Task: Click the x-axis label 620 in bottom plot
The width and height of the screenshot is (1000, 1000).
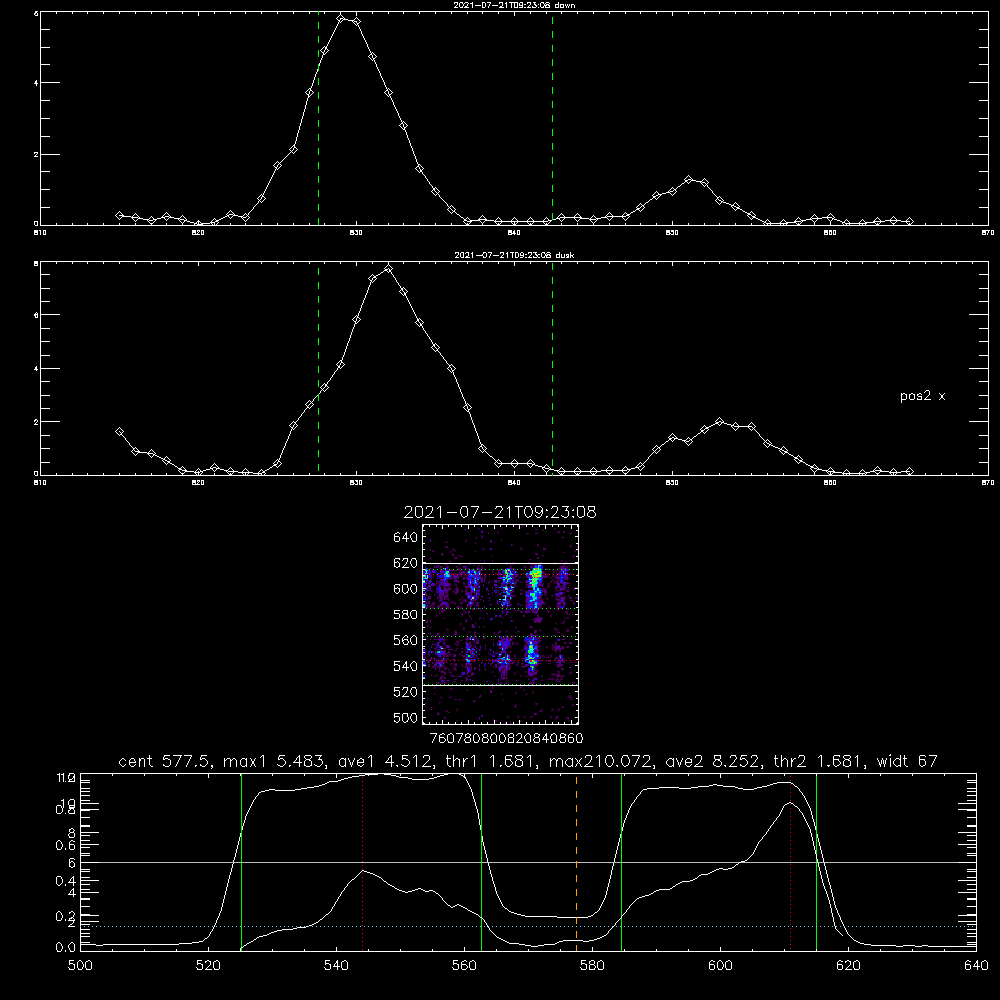Action: tap(848, 966)
